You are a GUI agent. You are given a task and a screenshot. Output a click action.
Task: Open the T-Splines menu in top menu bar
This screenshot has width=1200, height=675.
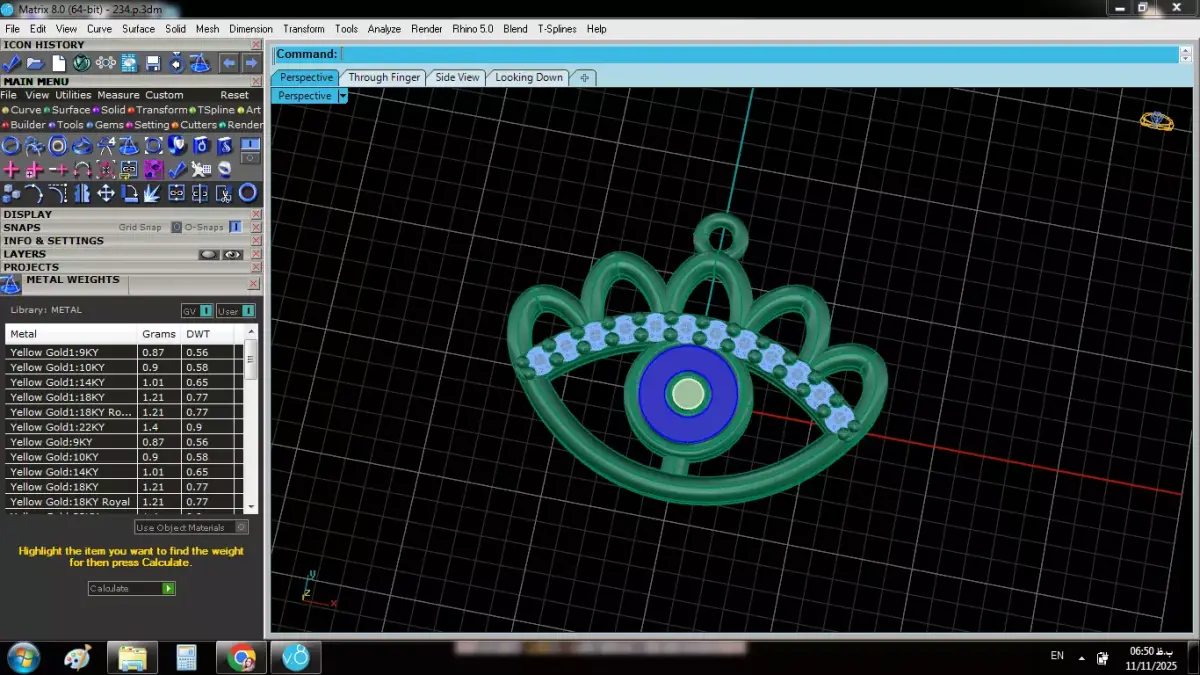(x=557, y=29)
